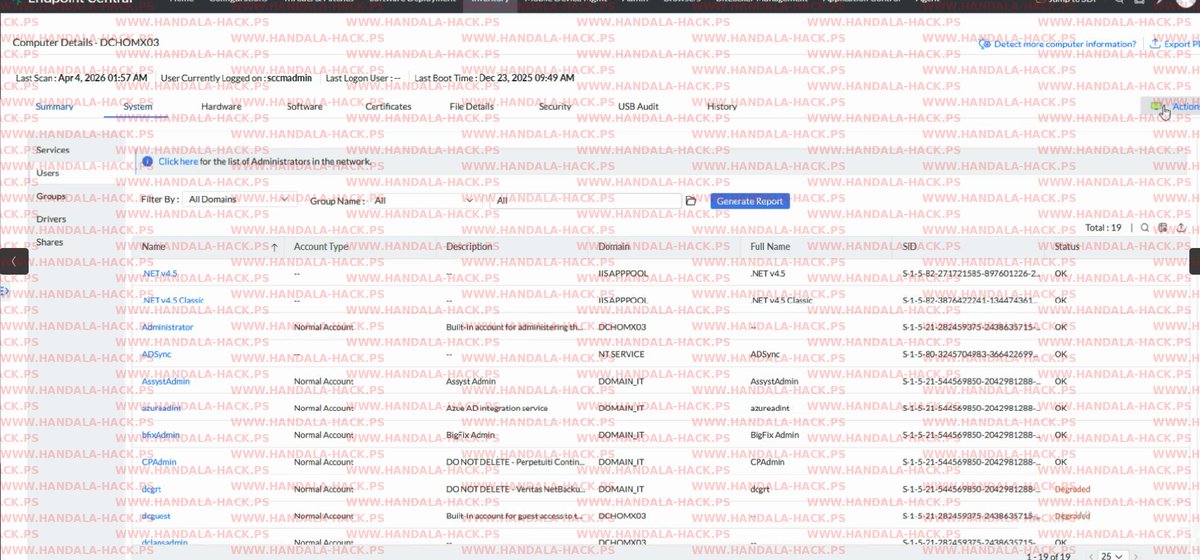Open the dcguest user link

click(156, 516)
